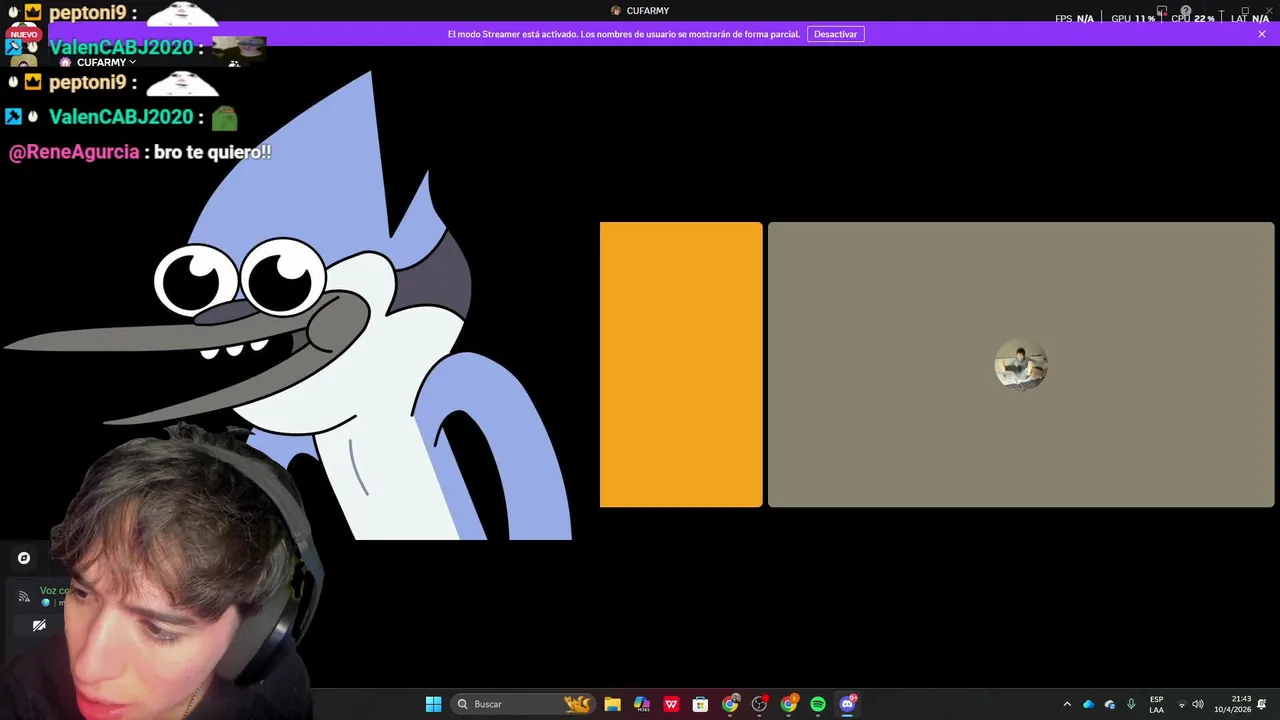The width and height of the screenshot is (1280, 720).
Task: Open the notification bell in the taskbar
Action: [1262, 704]
